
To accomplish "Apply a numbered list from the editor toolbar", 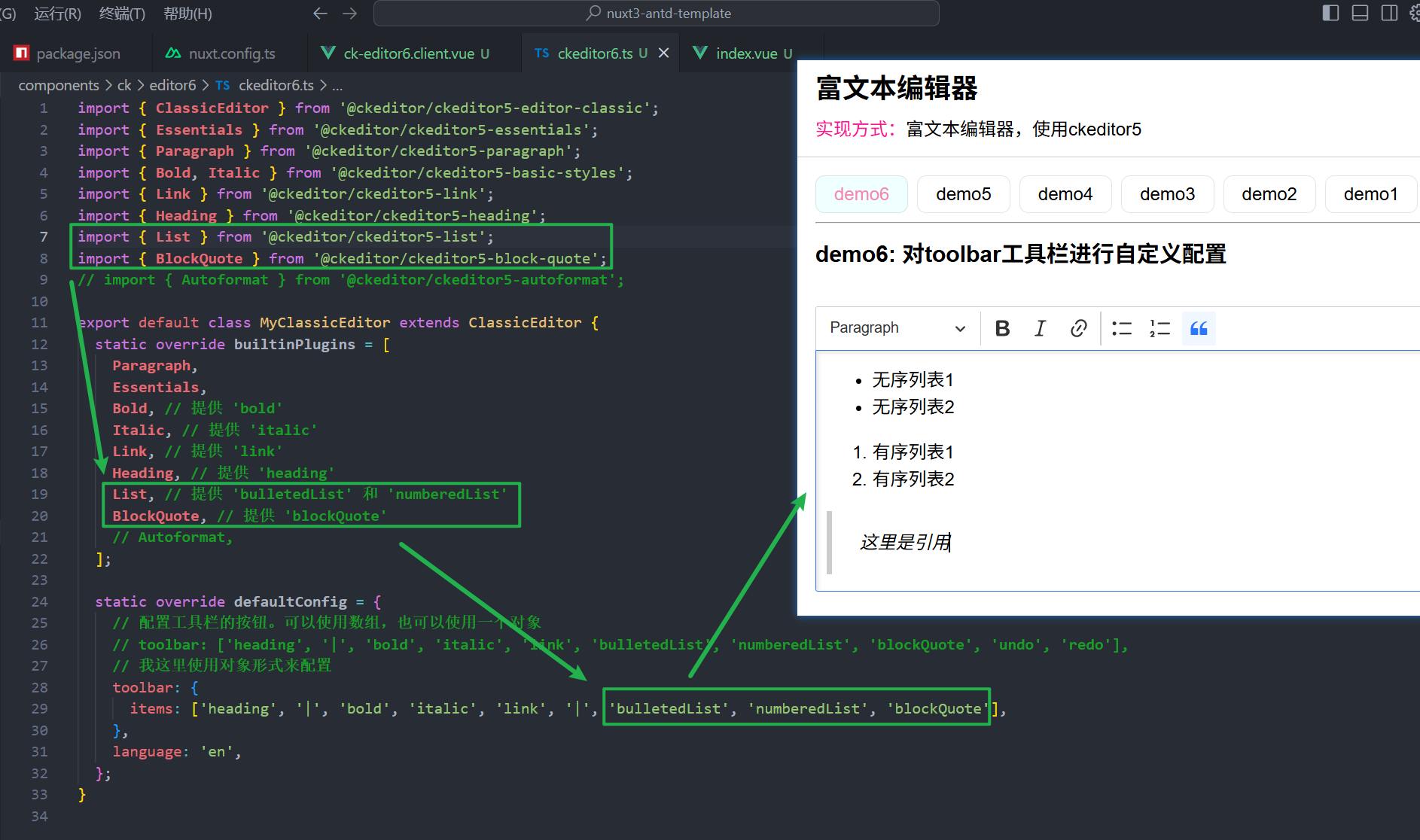I will click(x=1159, y=328).
